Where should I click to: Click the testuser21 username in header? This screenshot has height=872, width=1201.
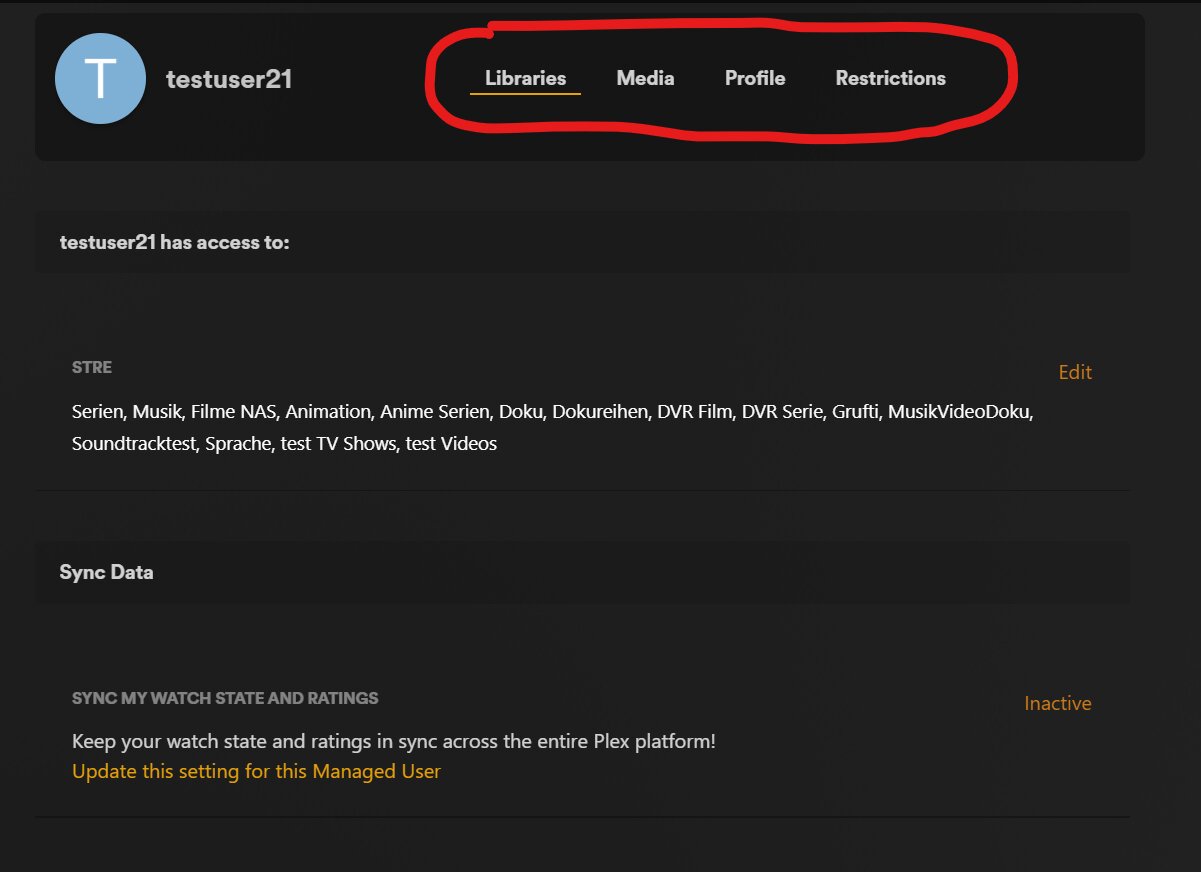(229, 80)
